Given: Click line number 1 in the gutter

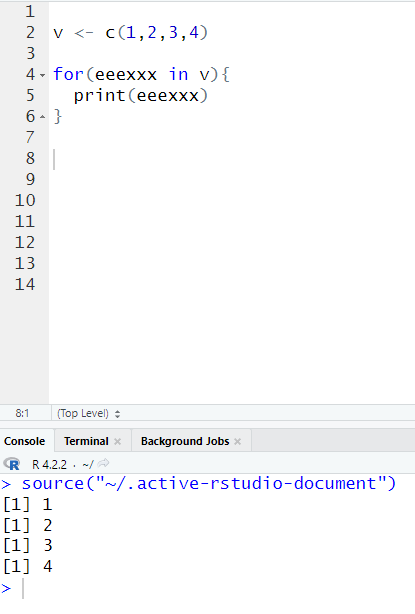Looking at the screenshot, I should point(30,11).
